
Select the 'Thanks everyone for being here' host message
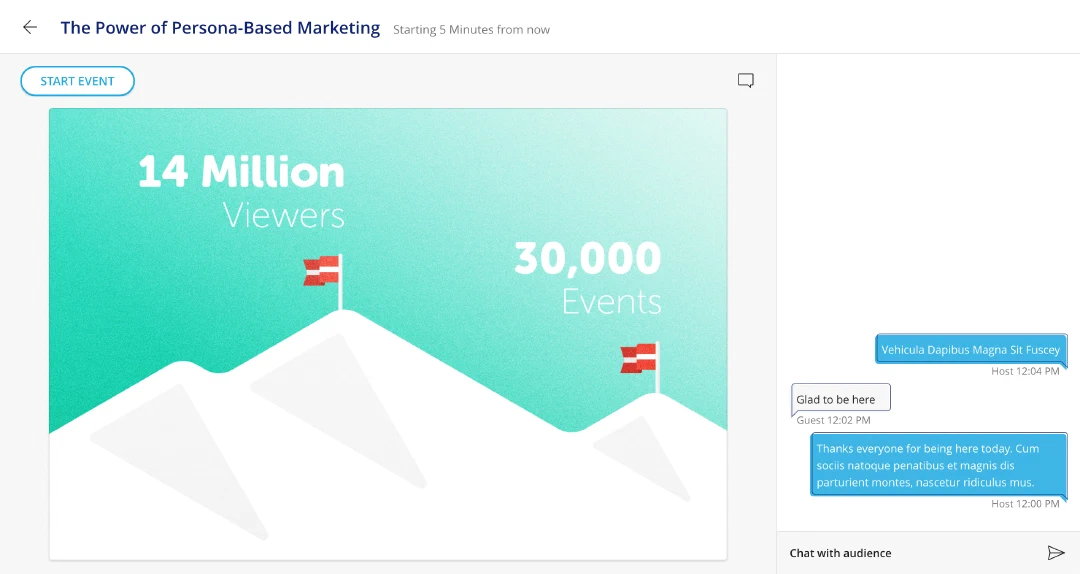click(x=938, y=465)
